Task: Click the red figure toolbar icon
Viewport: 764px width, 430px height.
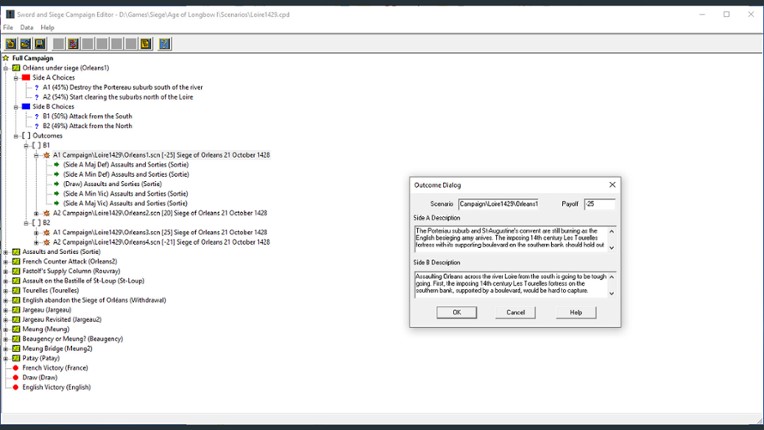Action: pos(73,44)
